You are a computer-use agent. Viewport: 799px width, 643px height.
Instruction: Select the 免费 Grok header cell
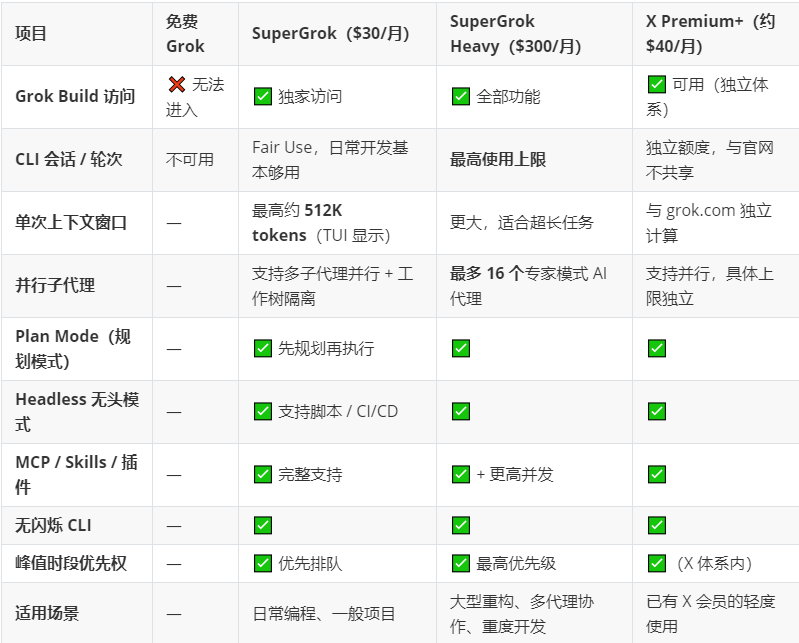[x=196, y=34]
